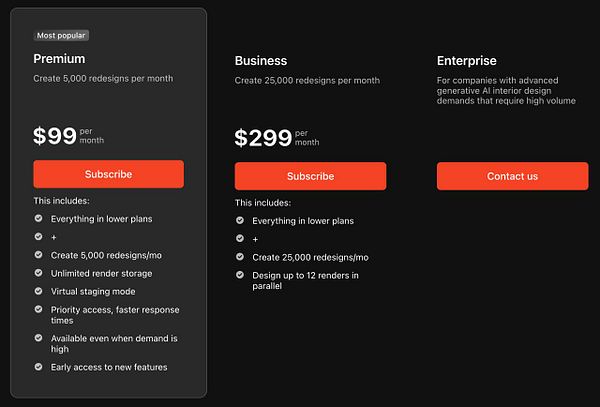The width and height of the screenshot is (600, 407).
Task: Click the $299 per month price
Action: point(276,138)
